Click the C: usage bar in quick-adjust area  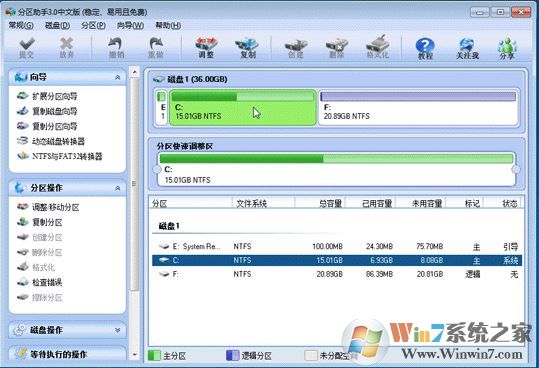coord(336,158)
